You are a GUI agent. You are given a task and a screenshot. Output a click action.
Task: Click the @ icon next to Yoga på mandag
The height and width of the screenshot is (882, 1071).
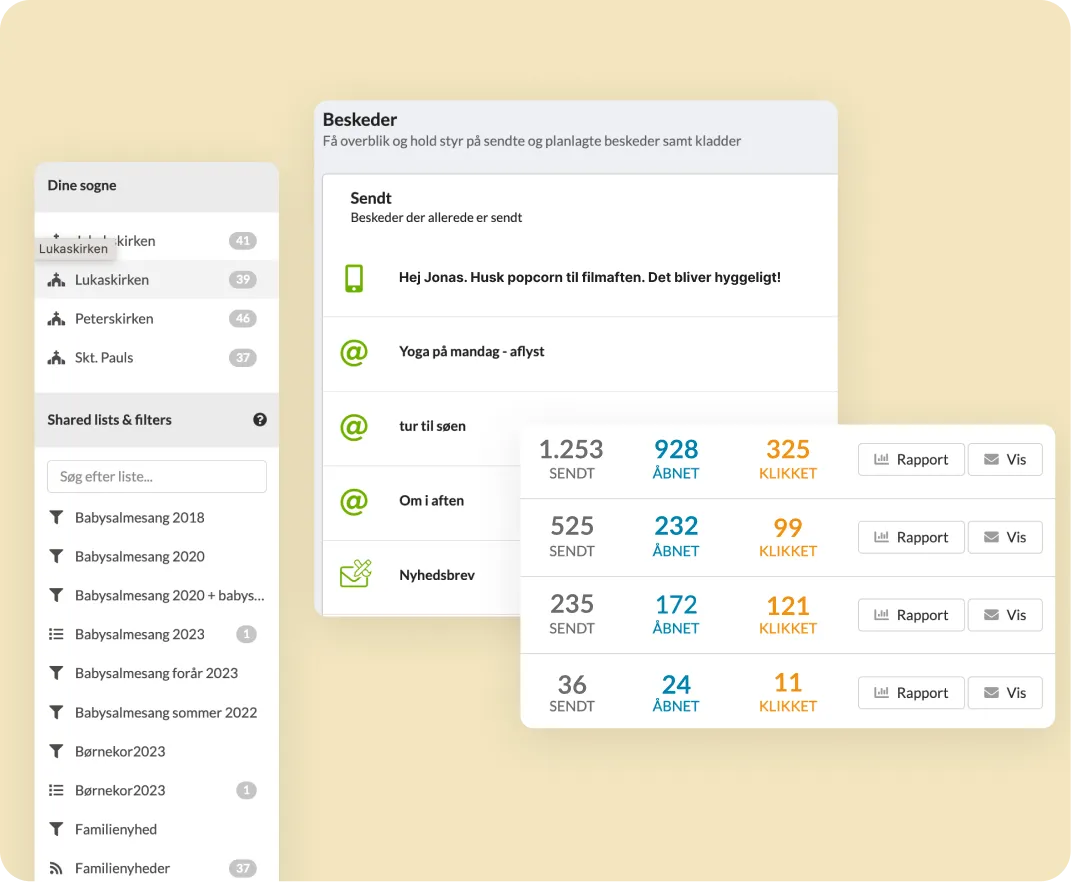pyautogui.click(x=354, y=353)
